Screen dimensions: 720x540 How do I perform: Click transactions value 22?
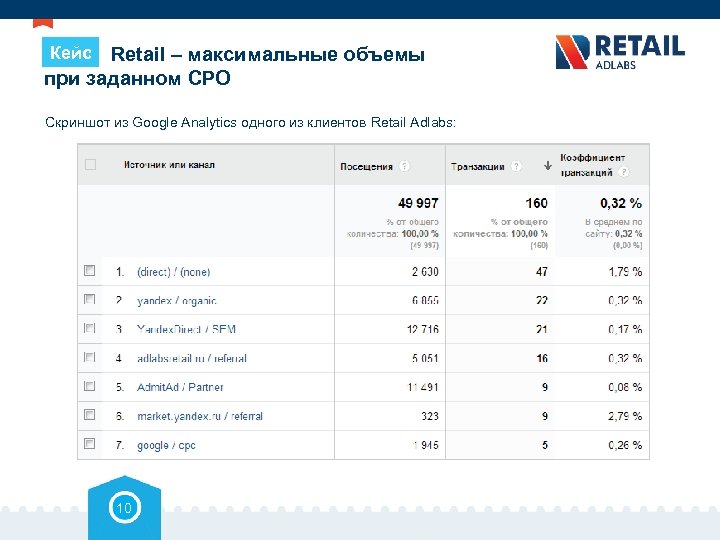coord(542,301)
